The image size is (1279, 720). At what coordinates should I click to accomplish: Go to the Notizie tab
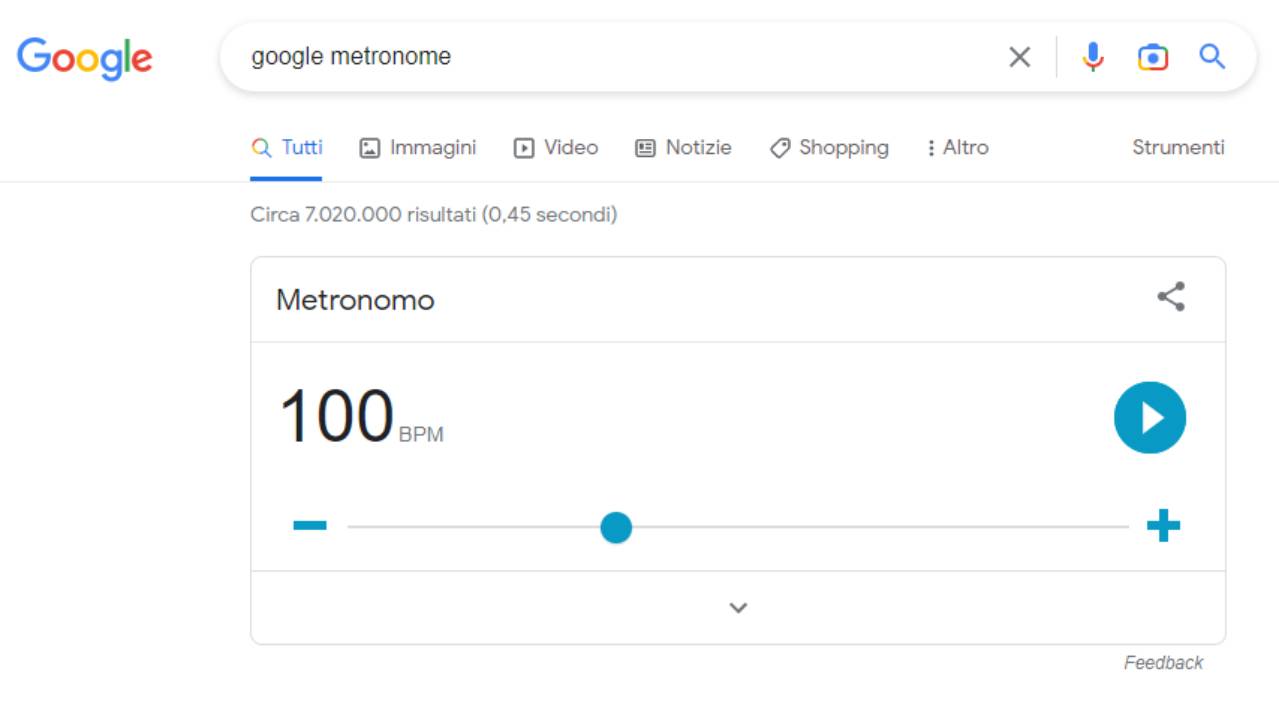point(684,148)
